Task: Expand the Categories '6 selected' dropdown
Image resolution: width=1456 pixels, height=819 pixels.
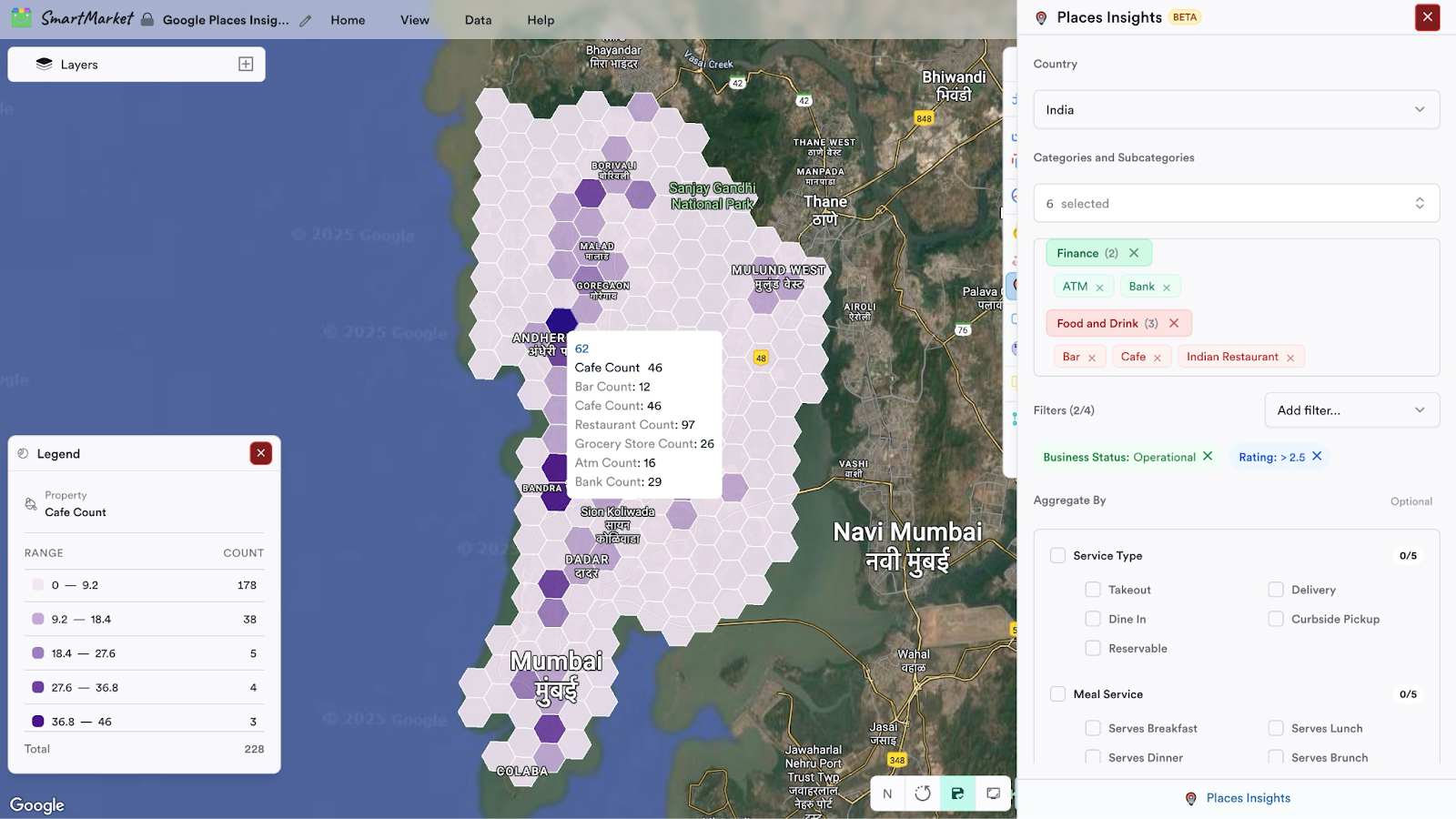Action: [1236, 203]
